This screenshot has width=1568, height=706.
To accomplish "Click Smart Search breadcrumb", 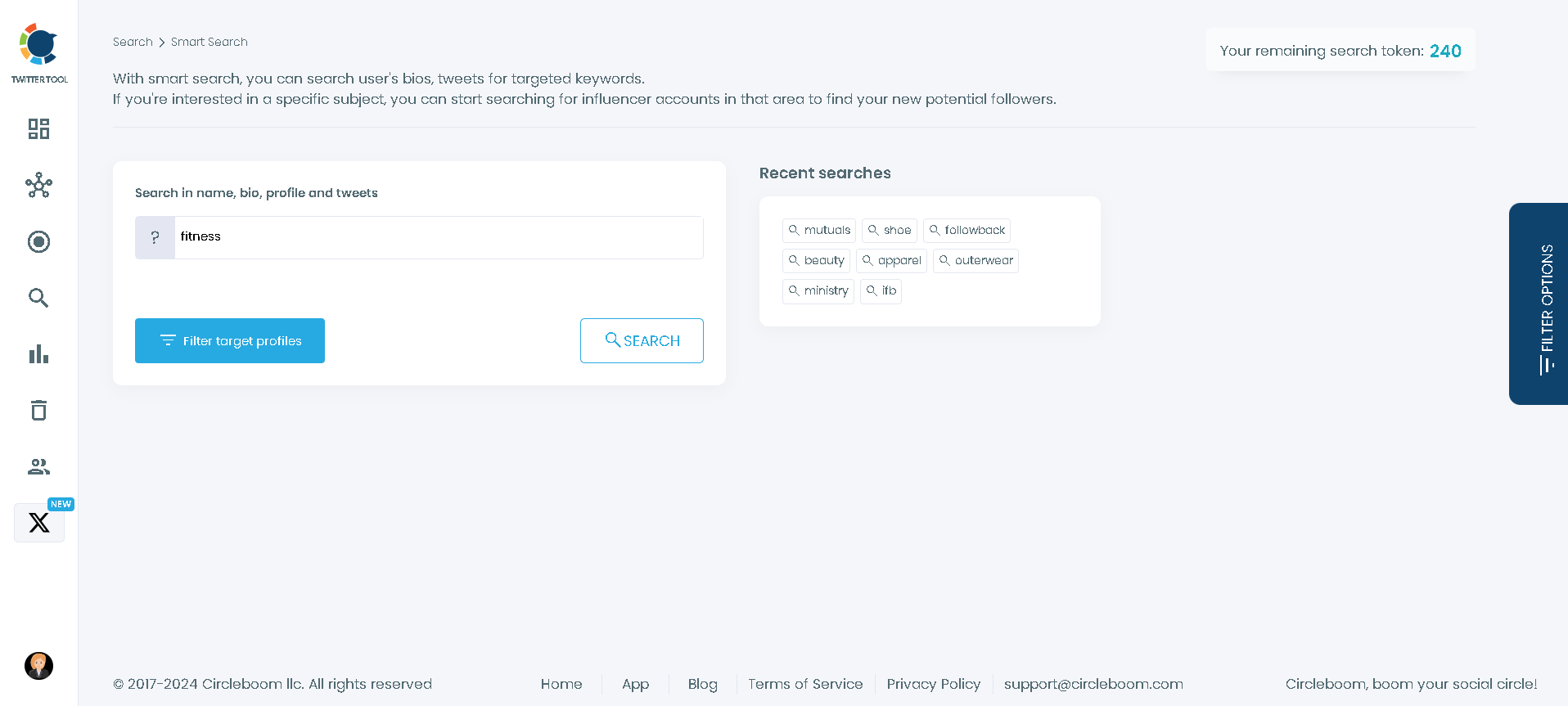I will pyautogui.click(x=210, y=42).
